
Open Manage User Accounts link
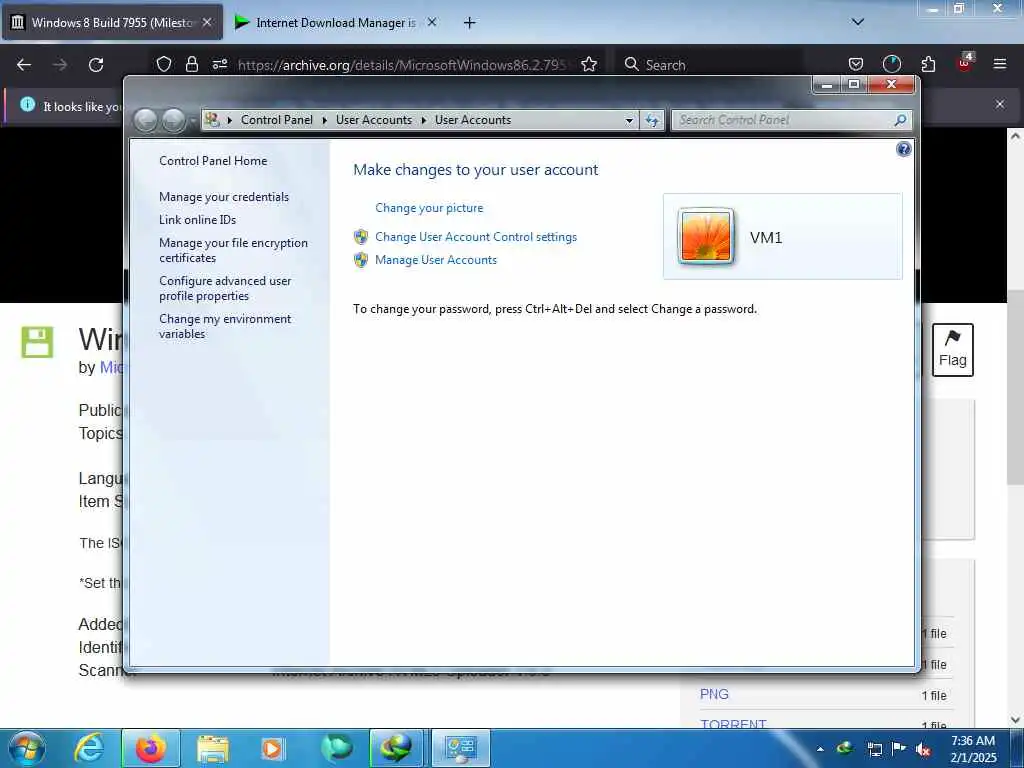[x=436, y=260]
